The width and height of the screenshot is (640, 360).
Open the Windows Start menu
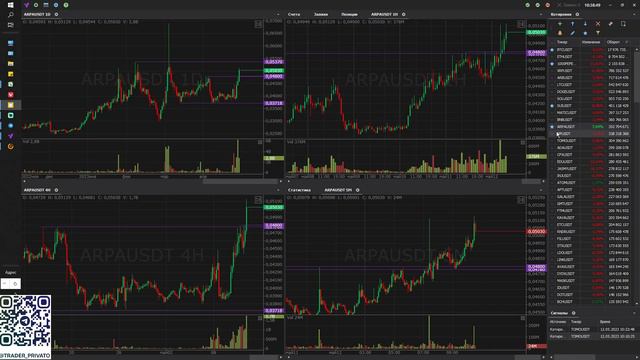[x=11, y=5]
